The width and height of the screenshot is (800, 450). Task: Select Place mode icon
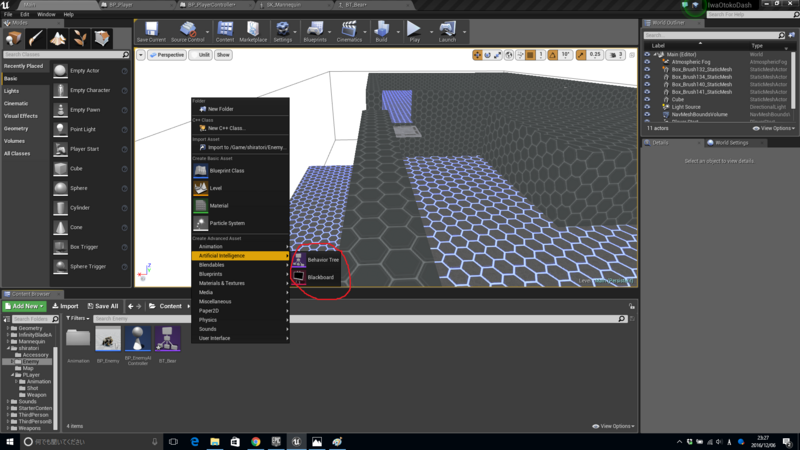(x=14, y=38)
